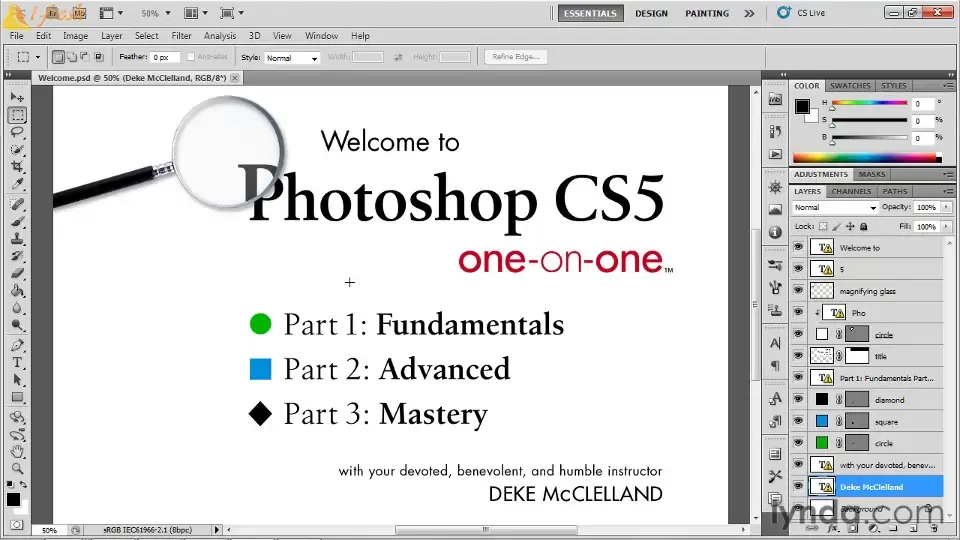This screenshot has height=540, width=960.
Task: Select the Path Selection tool
Action: (17, 380)
